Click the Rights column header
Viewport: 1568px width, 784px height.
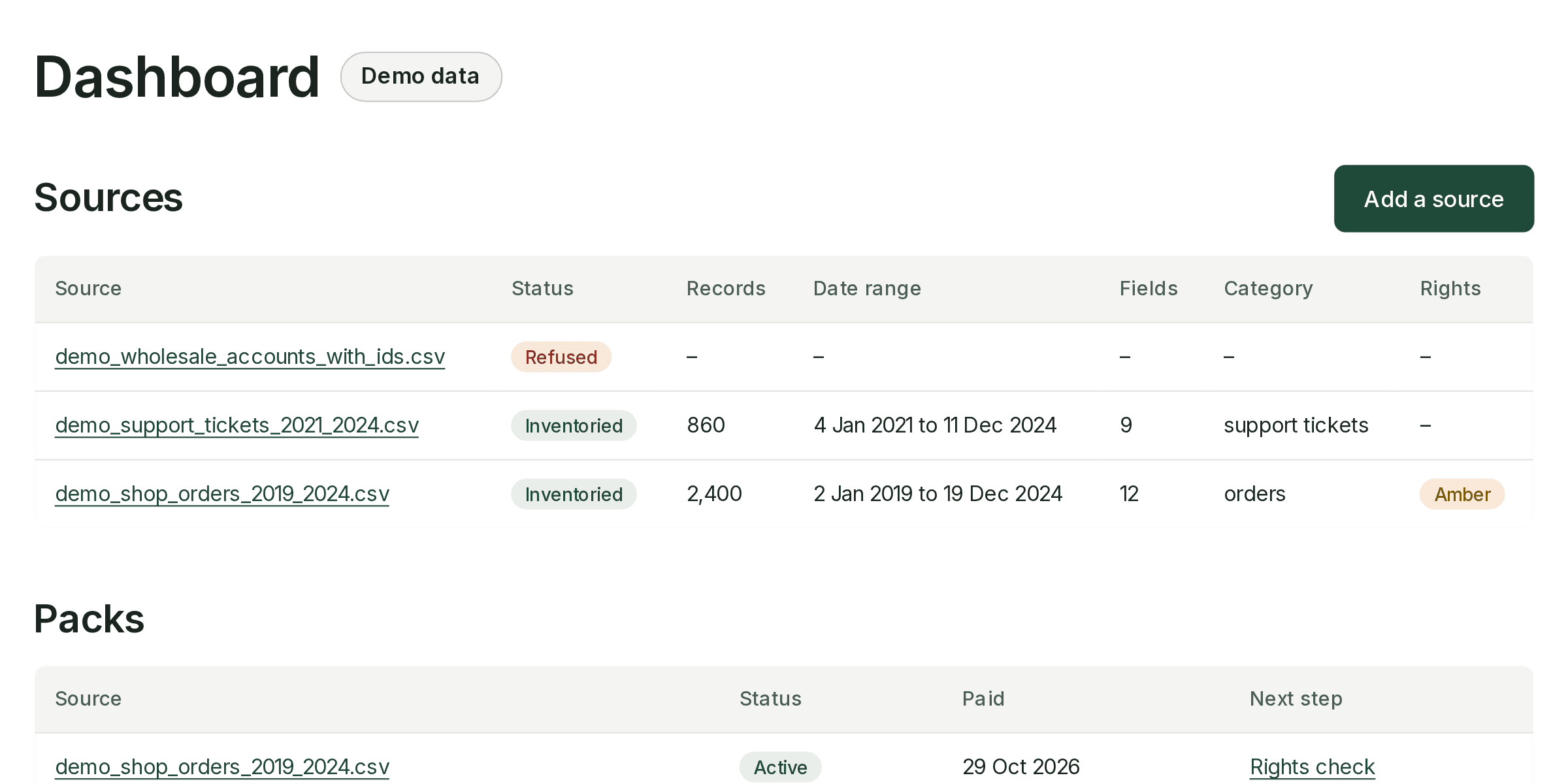pyautogui.click(x=1450, y=288)
